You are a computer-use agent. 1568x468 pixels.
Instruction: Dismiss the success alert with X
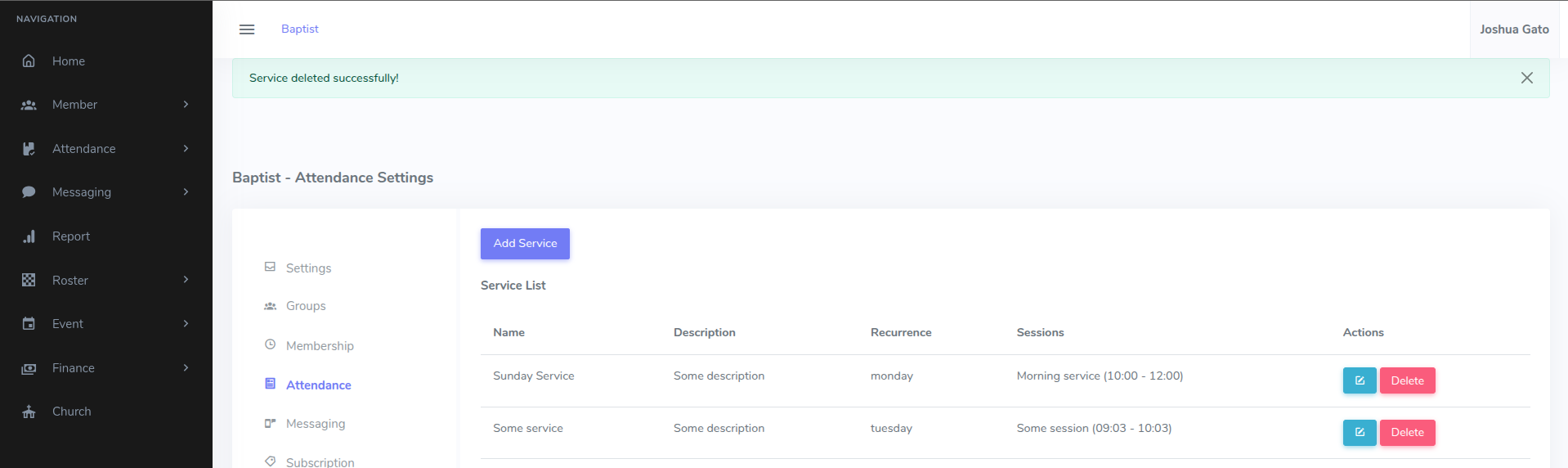(1526, 78)
